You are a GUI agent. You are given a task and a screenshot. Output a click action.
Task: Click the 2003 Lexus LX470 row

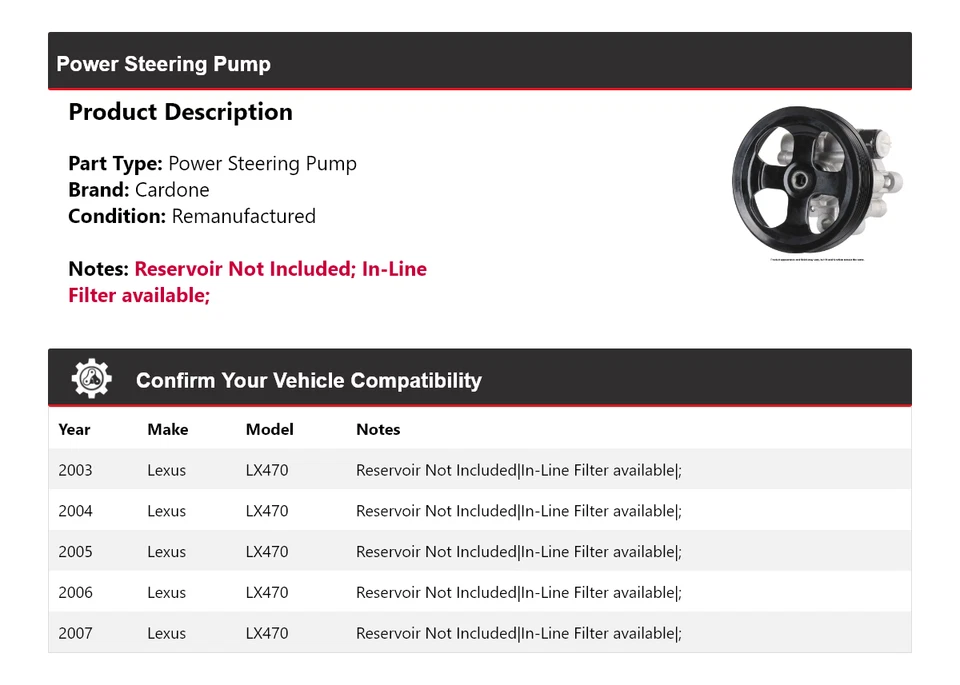479,470
